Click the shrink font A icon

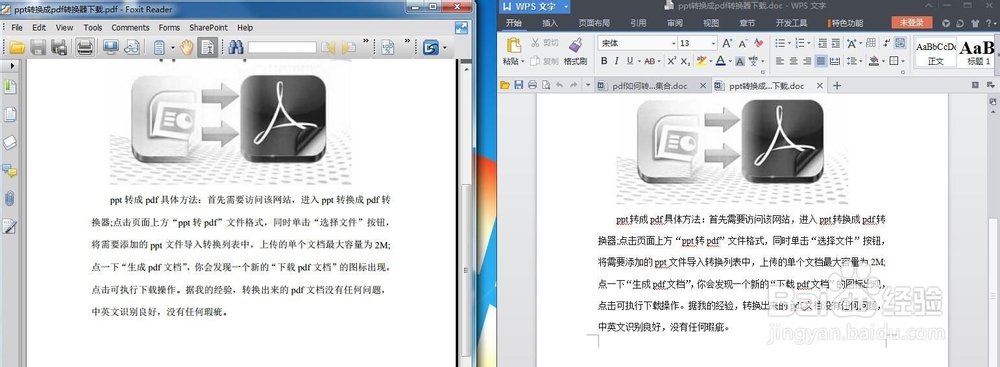[x=743, y=43]
